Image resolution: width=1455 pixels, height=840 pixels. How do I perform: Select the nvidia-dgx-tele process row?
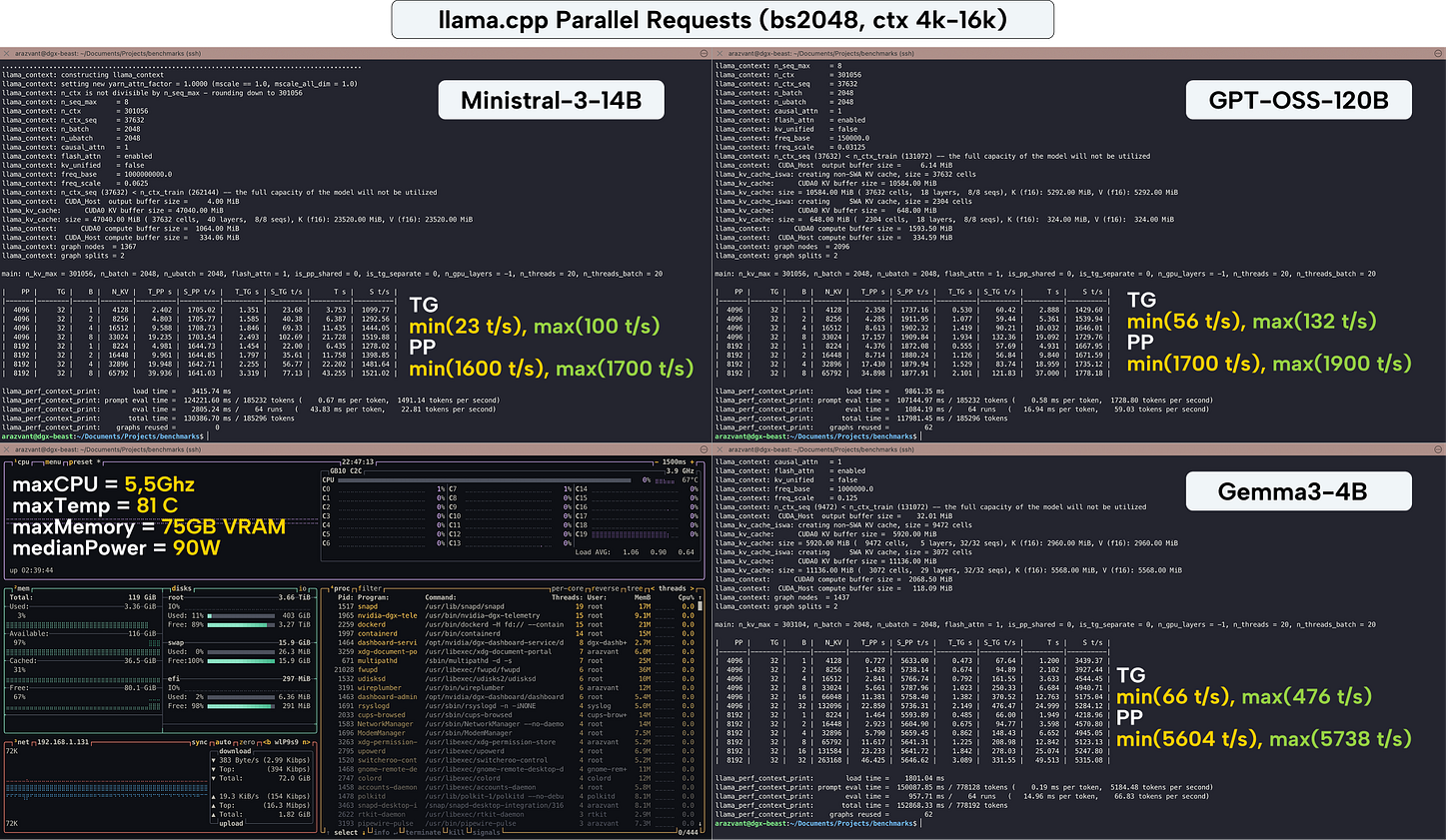coord(515,615)
